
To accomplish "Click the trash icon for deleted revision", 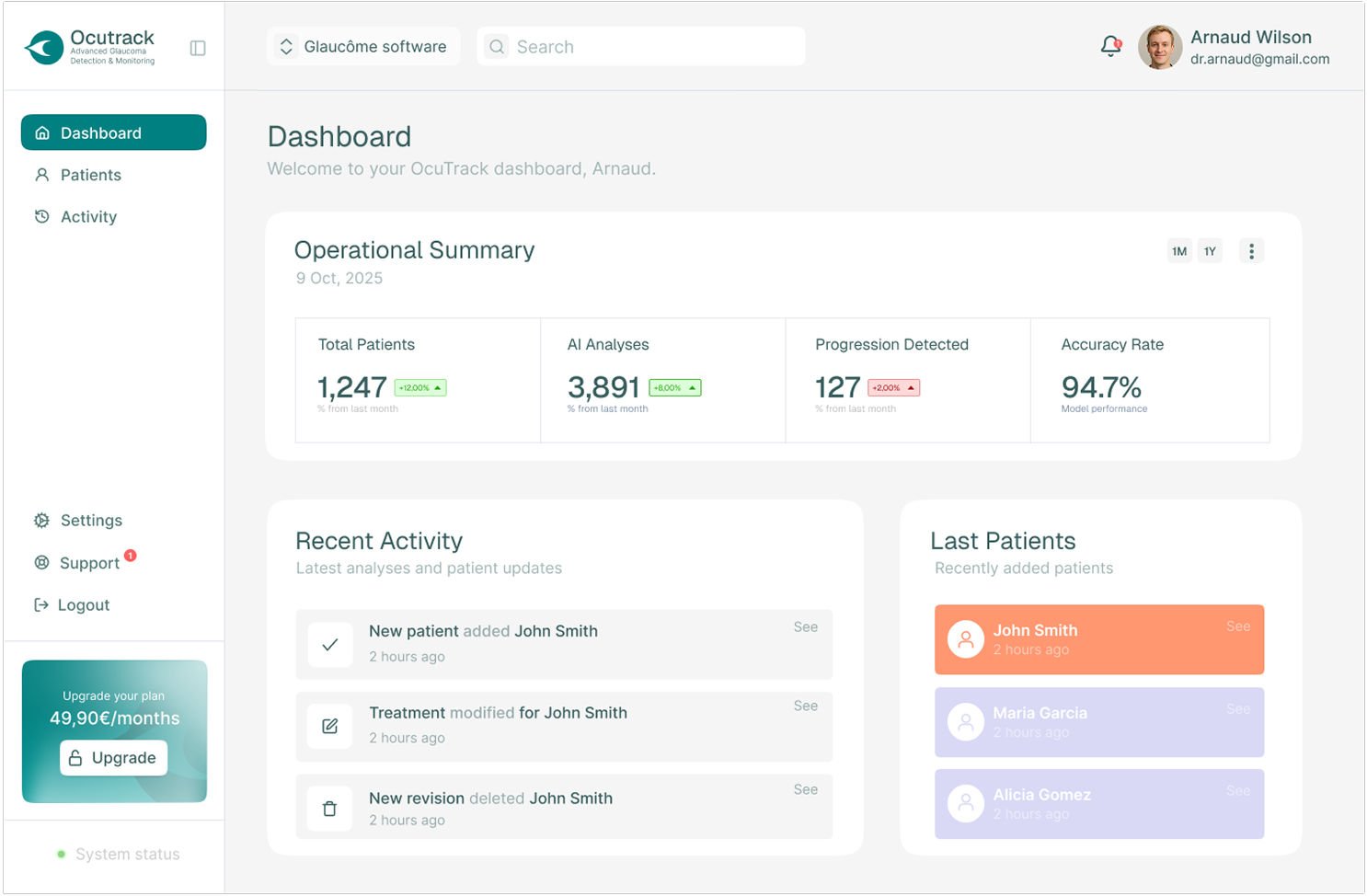I will click(330, 809).
